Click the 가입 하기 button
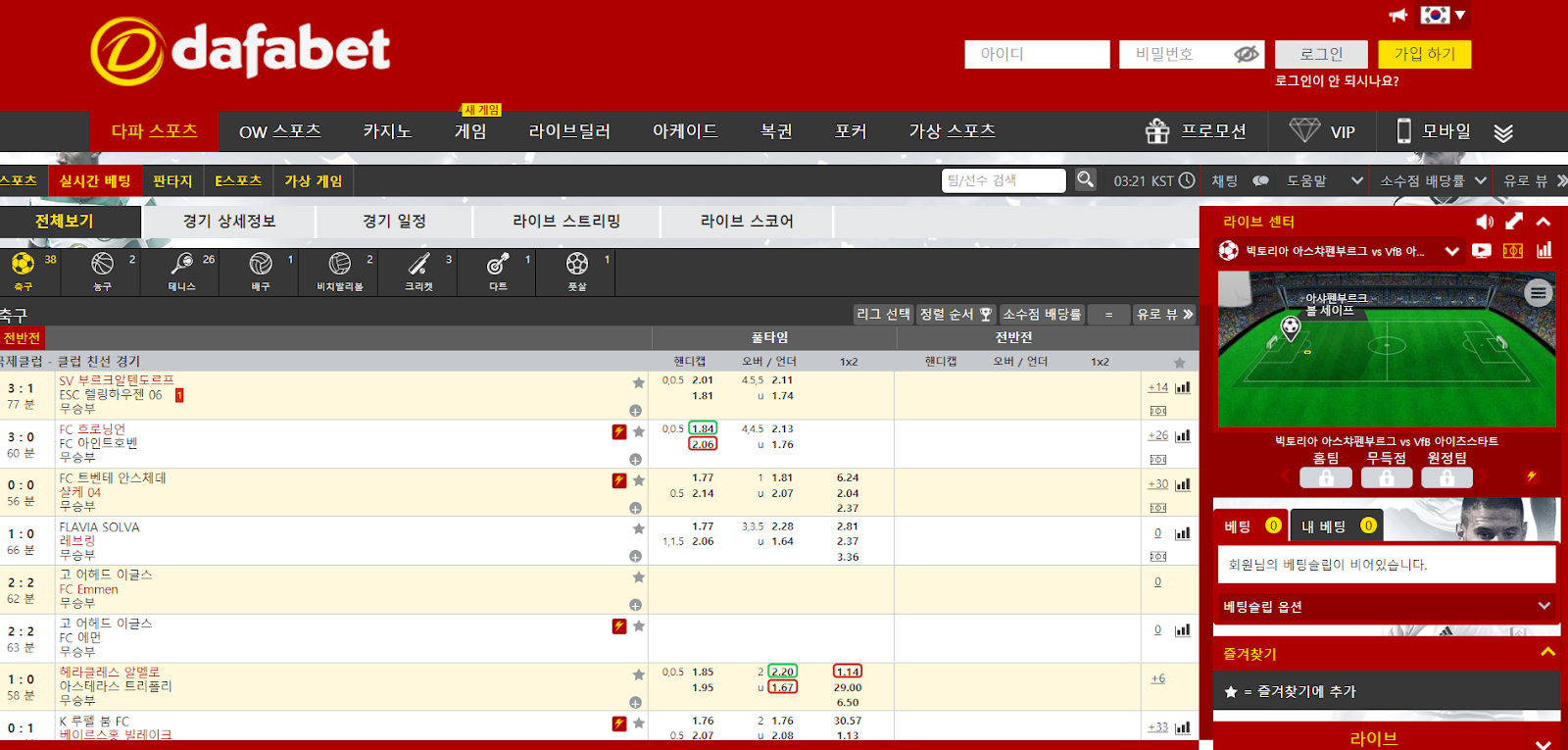1568x750 pixels. tap(1425, 54)
